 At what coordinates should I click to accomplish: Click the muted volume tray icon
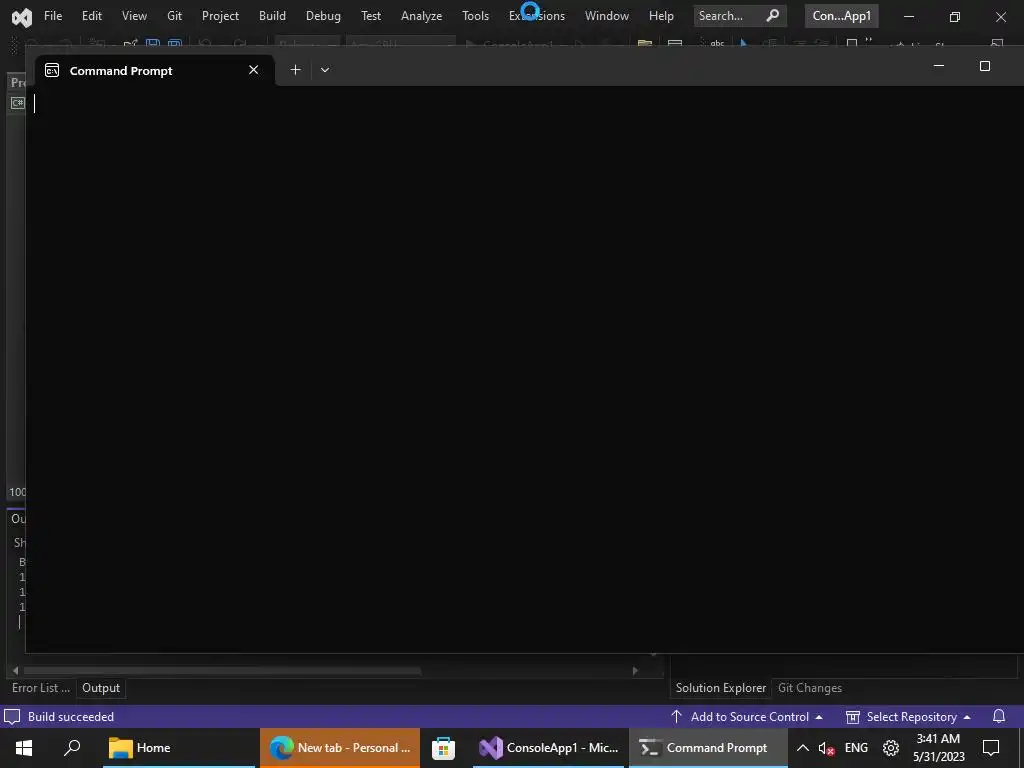[x=826, y=748]
